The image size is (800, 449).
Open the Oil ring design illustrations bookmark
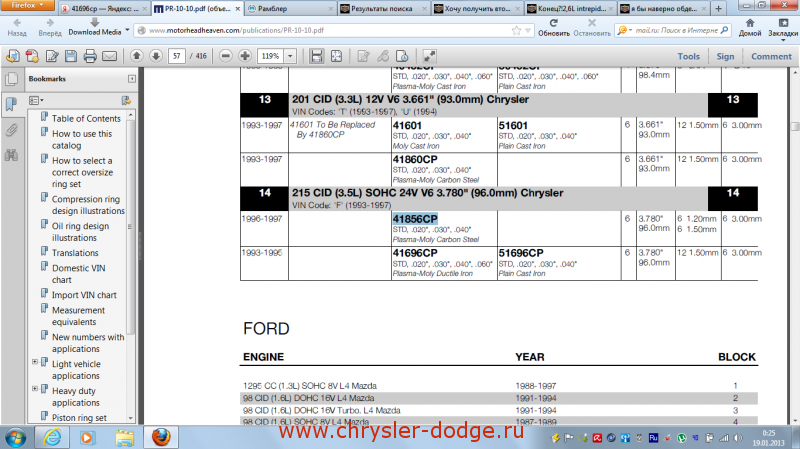[x=80, y=232]
